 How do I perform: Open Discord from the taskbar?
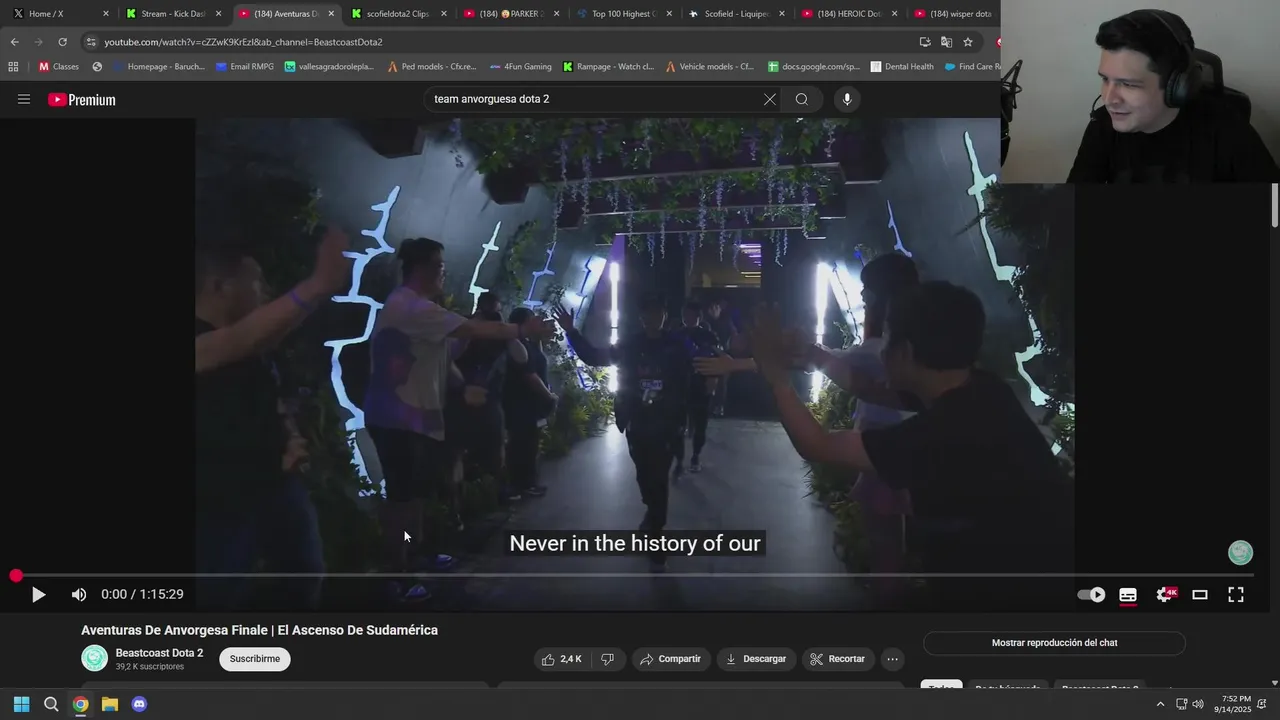[x=139, y=704]
